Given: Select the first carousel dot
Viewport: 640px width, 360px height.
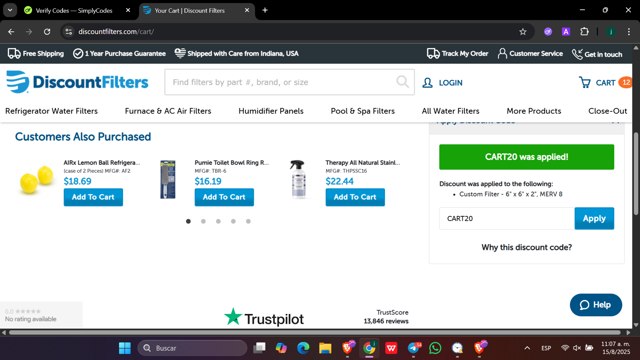Looking at the screenshot, I should (188, 221).
